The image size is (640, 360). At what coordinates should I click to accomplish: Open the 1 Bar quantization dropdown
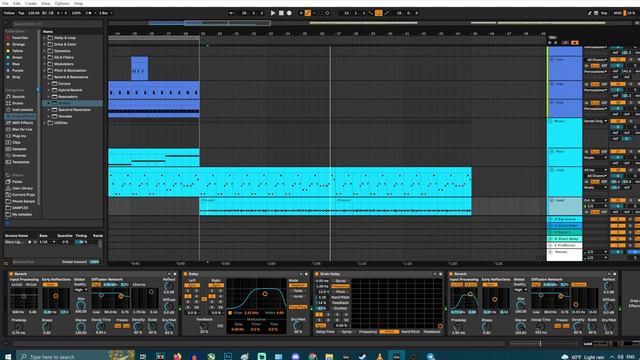[x=106, y=13]
